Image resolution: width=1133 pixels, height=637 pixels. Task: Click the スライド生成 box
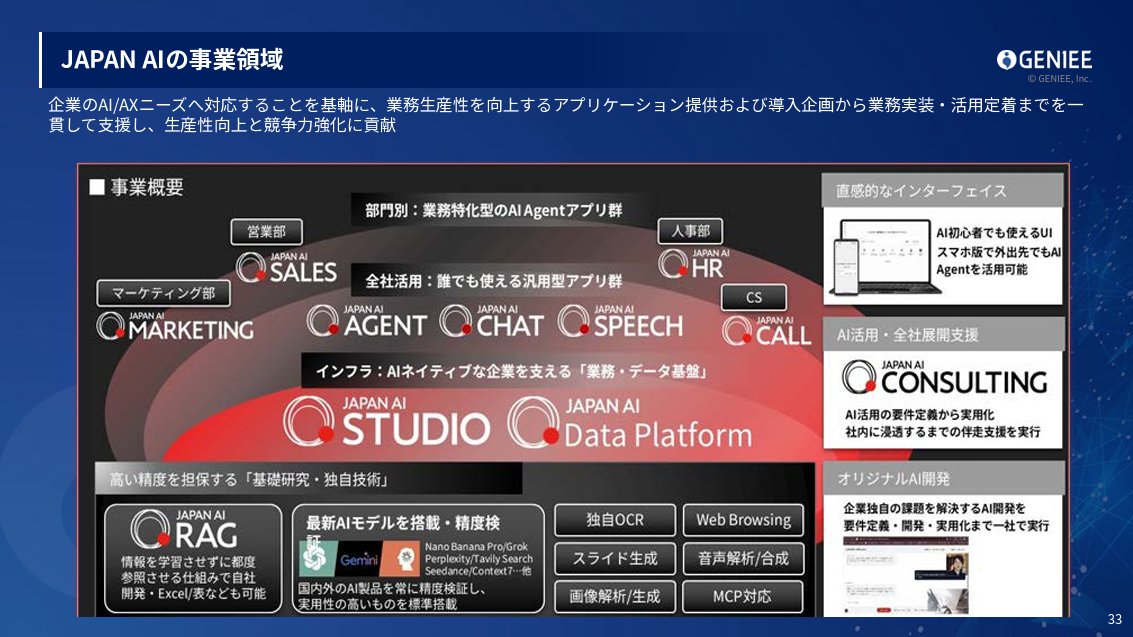pyautogui.click(x=615, y=558)
